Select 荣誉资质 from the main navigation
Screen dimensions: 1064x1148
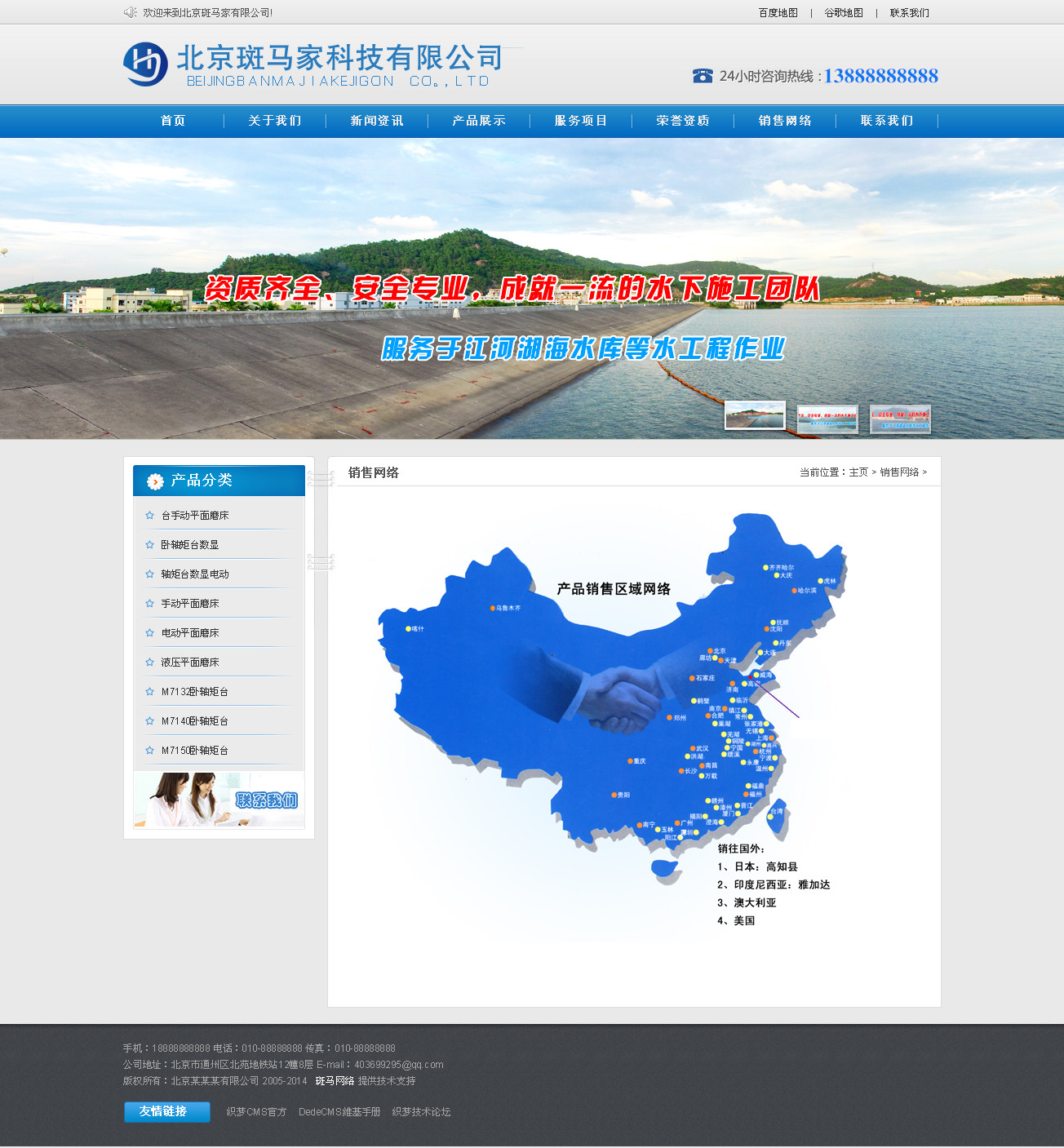683,121
